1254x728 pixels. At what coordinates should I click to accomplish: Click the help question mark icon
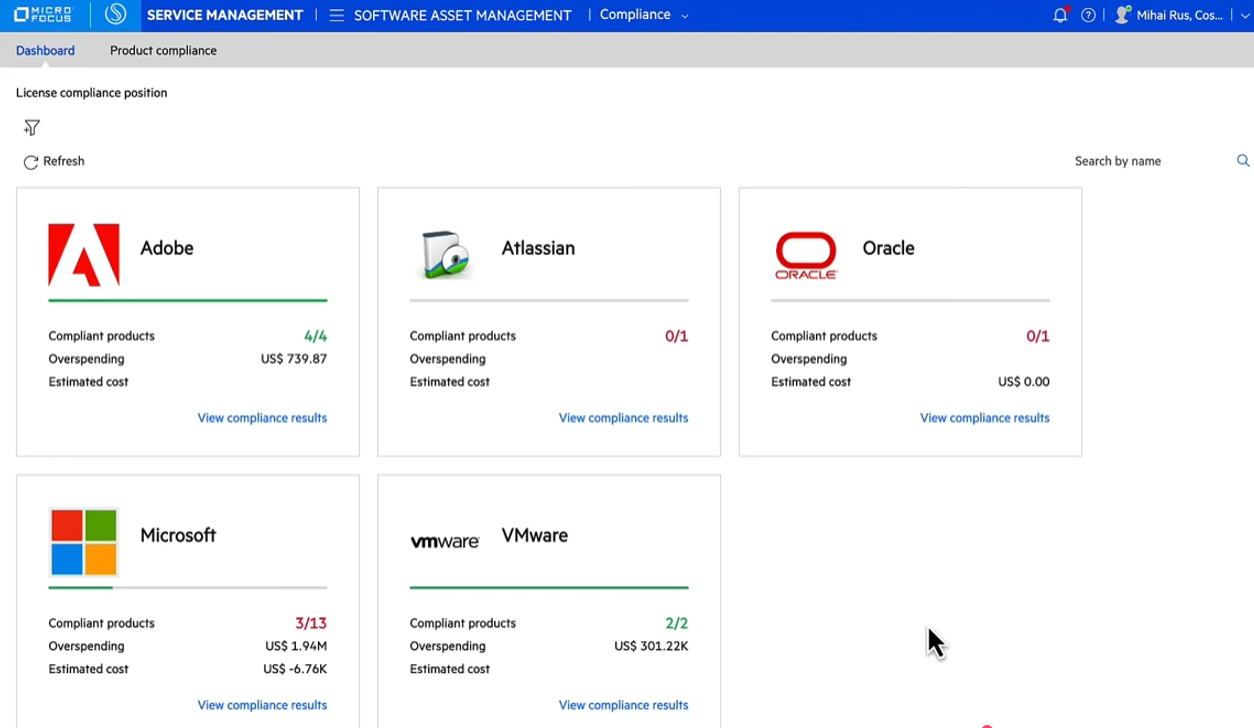click(x=1088, y=15)
